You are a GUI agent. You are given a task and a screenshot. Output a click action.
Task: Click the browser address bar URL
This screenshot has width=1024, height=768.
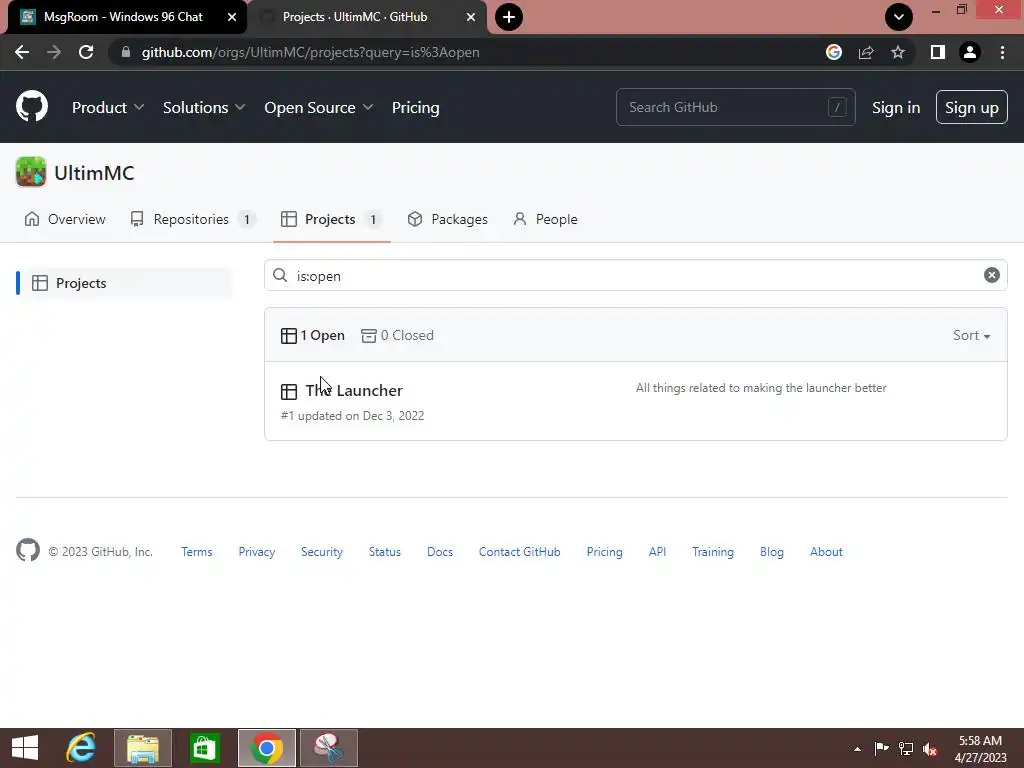pos(311,52)
